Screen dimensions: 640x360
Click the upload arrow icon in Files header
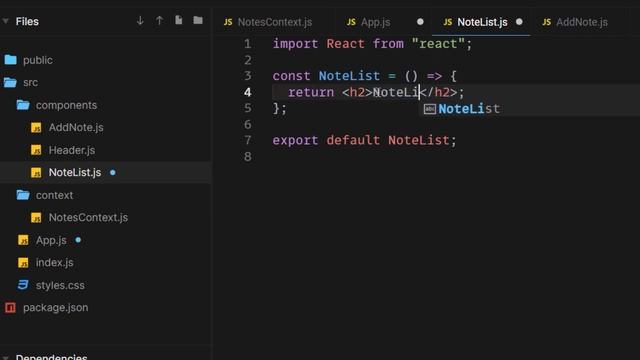tap(160, 20)
